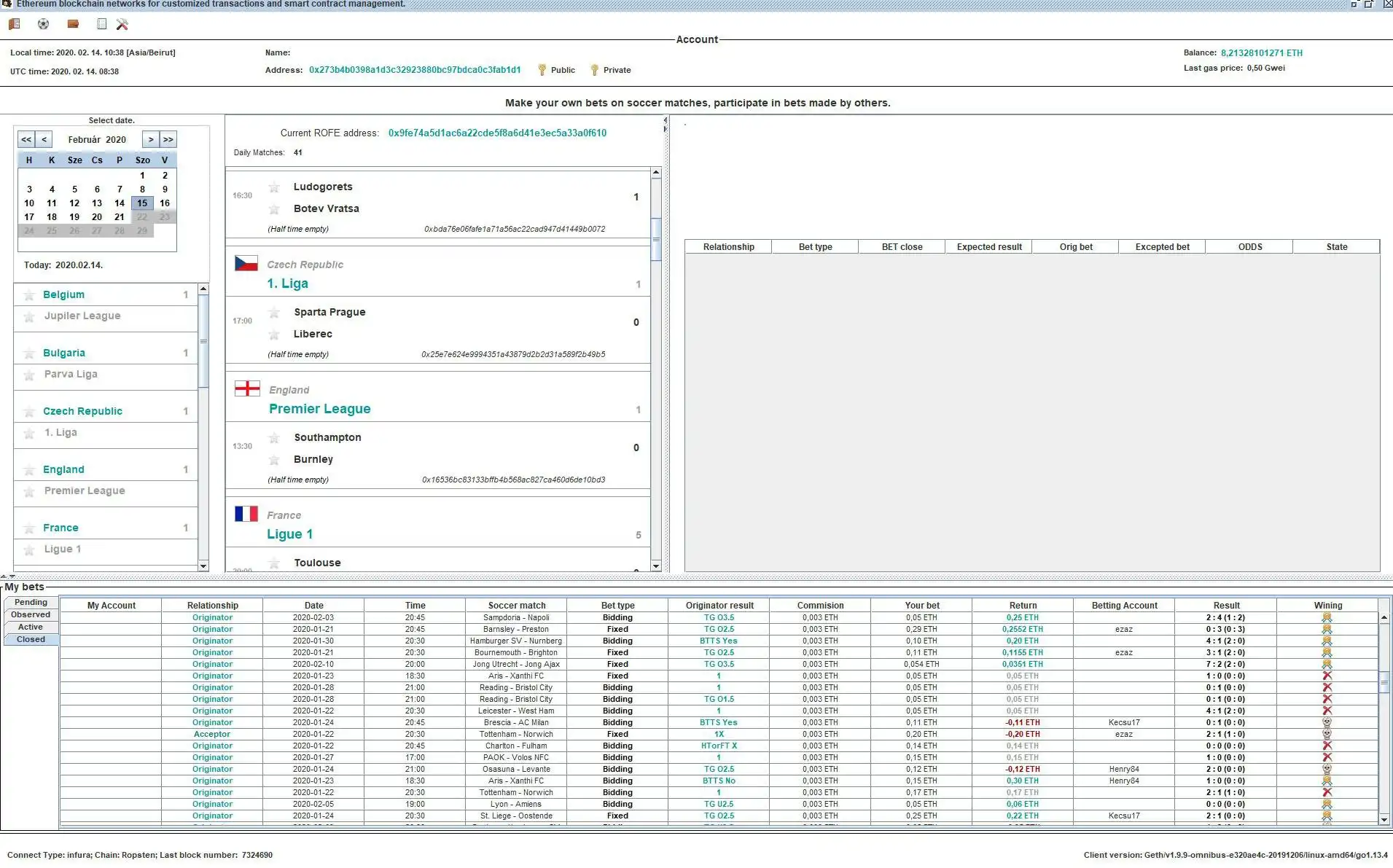The width and height of the screenshot is (1393, 868).
Task: Toggle favorite star for Southampton
Action: (x=274, y=438)
